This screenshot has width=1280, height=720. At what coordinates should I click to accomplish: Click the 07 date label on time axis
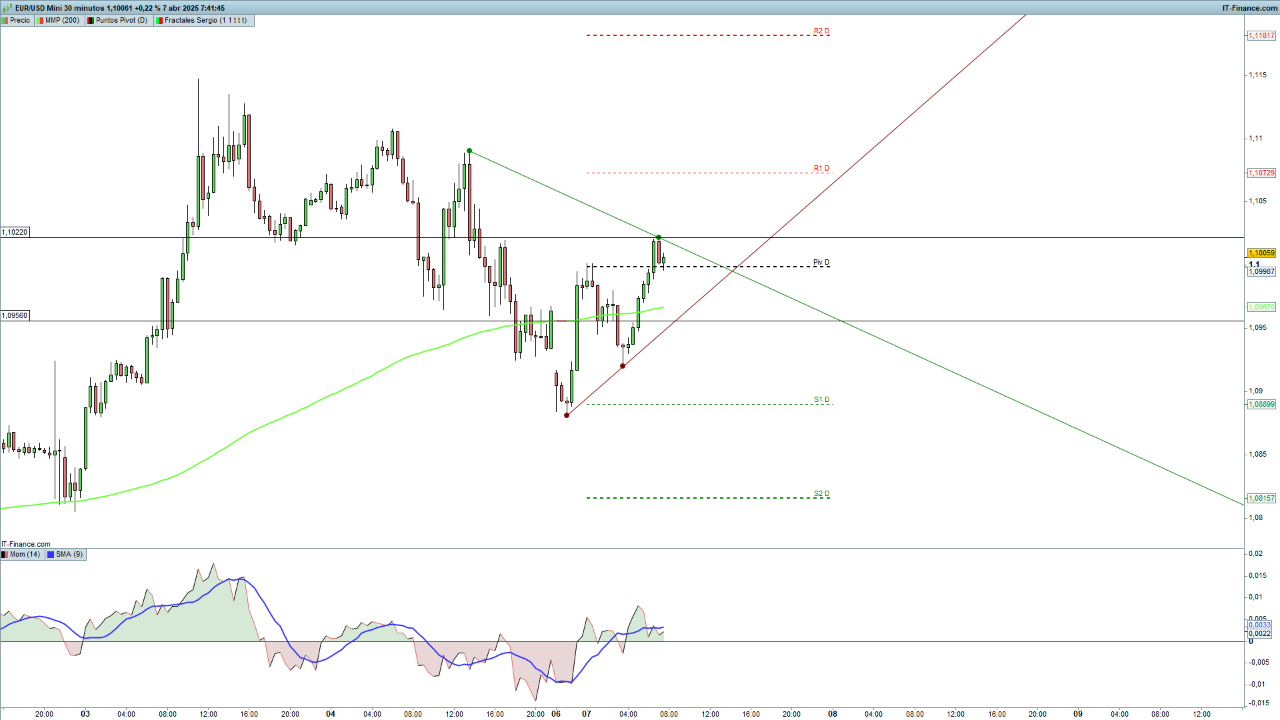(x=586, y=714)
